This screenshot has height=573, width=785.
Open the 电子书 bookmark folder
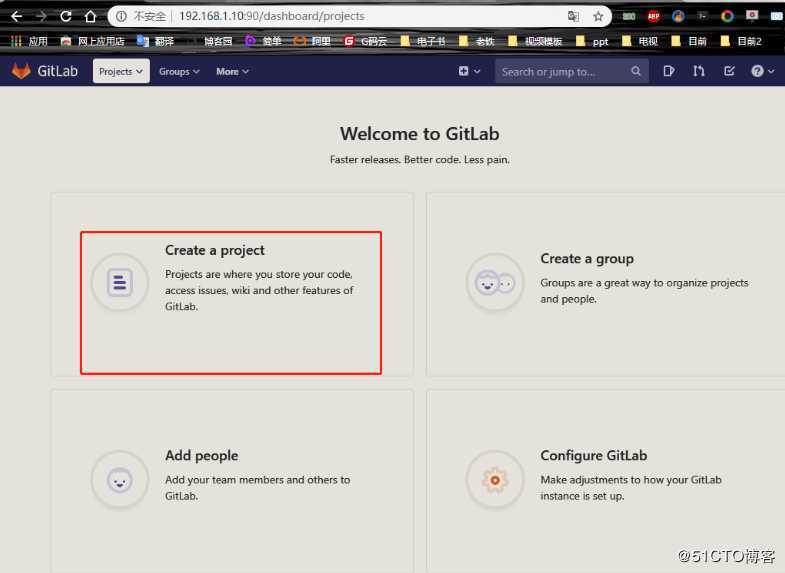[x=424, y=41]
